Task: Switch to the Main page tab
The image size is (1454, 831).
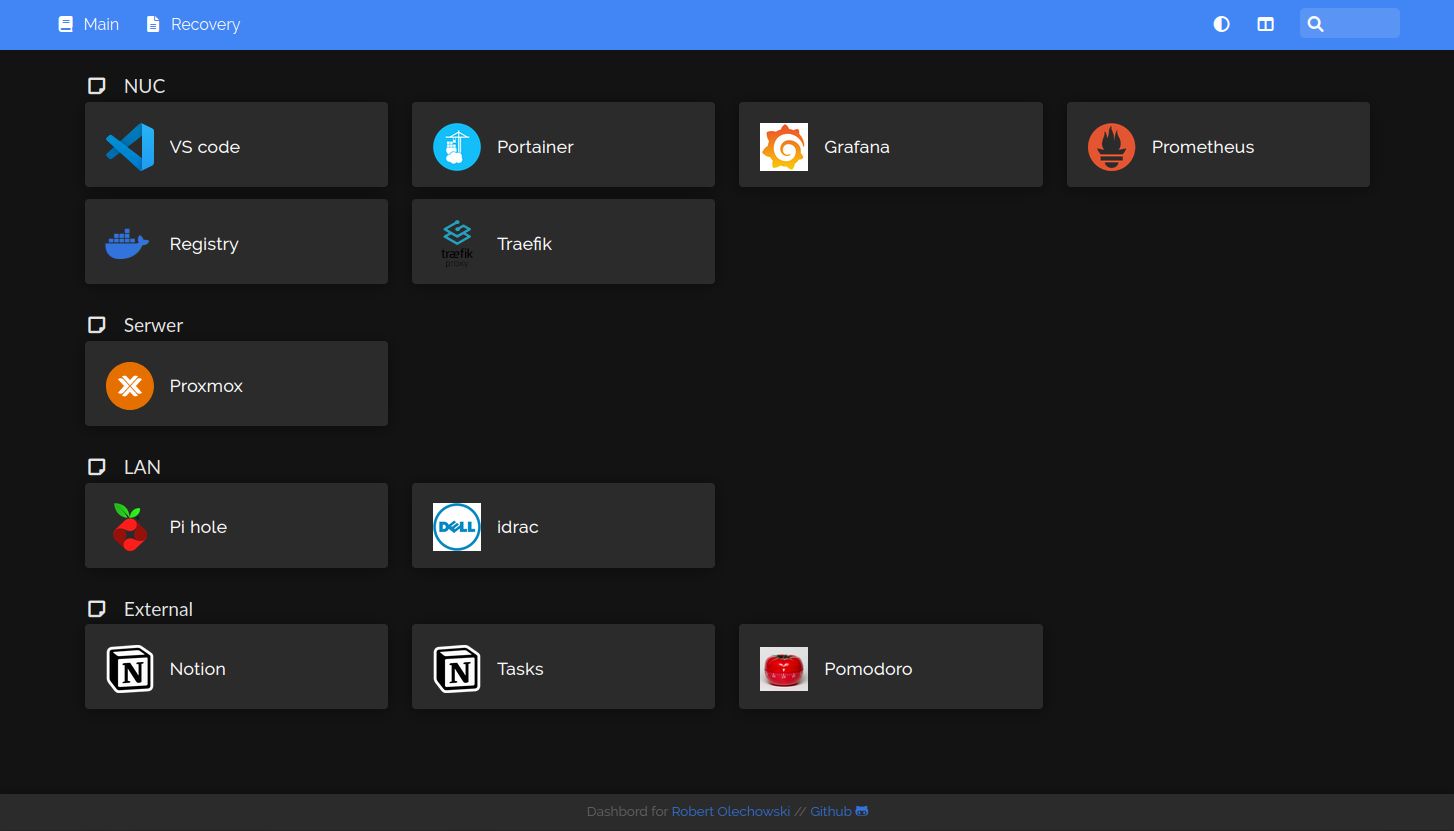Action: [89, 24]
